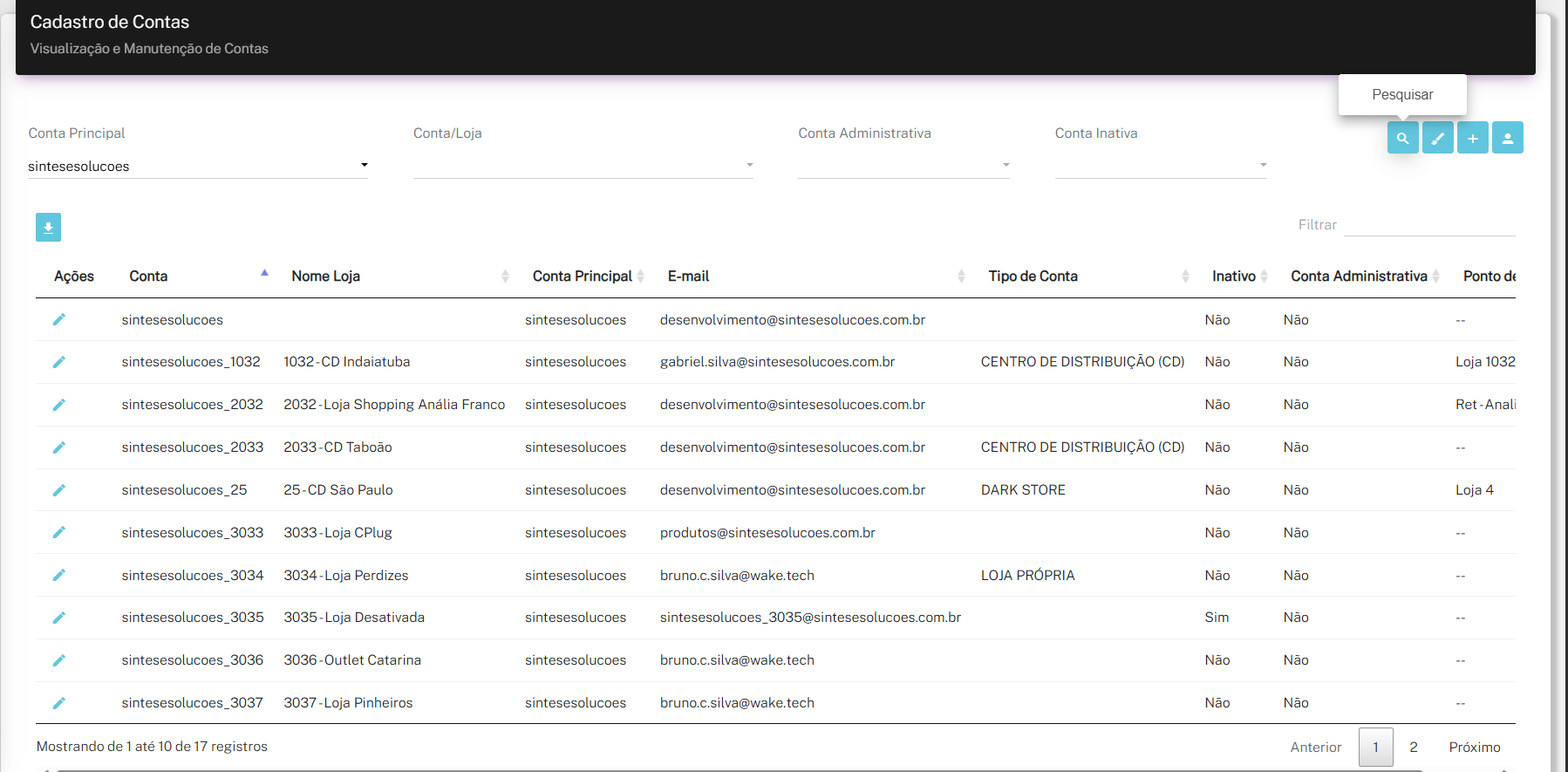Sort by Tipo de Conta column

[1033, 276]
